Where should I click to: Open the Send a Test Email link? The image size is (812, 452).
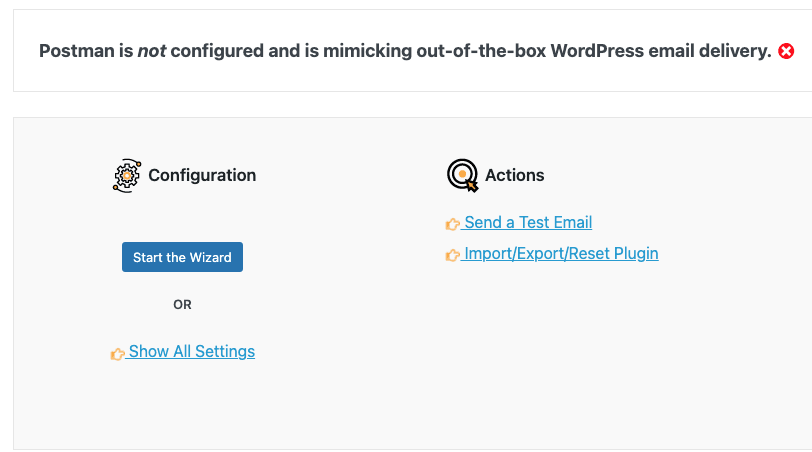pos(528,223)
